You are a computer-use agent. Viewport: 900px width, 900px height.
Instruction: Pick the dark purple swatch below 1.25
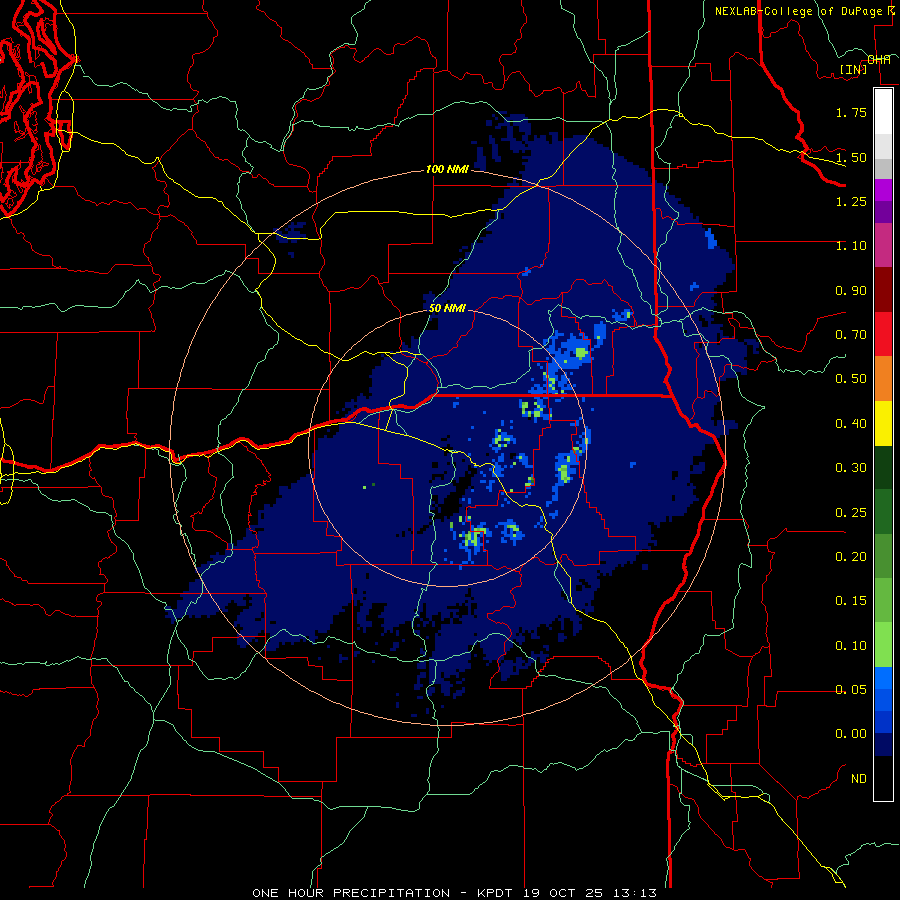point(883,212)
